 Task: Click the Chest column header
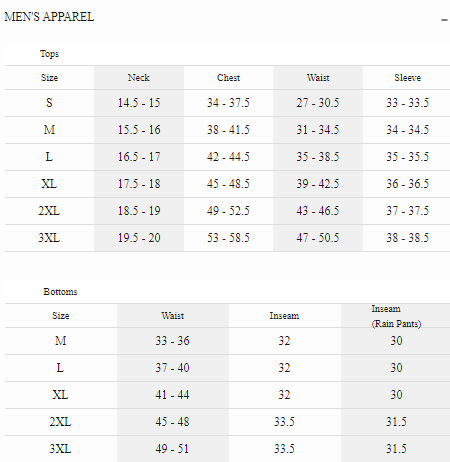(228, 78)
